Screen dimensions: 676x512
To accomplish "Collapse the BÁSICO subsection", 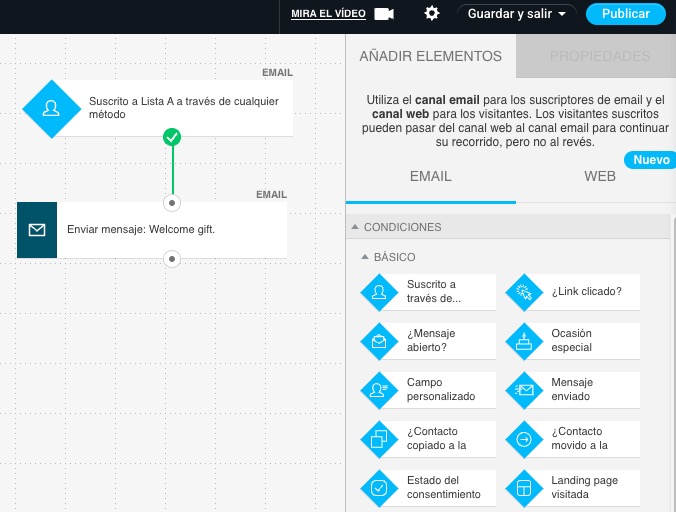I will [365, 257].
